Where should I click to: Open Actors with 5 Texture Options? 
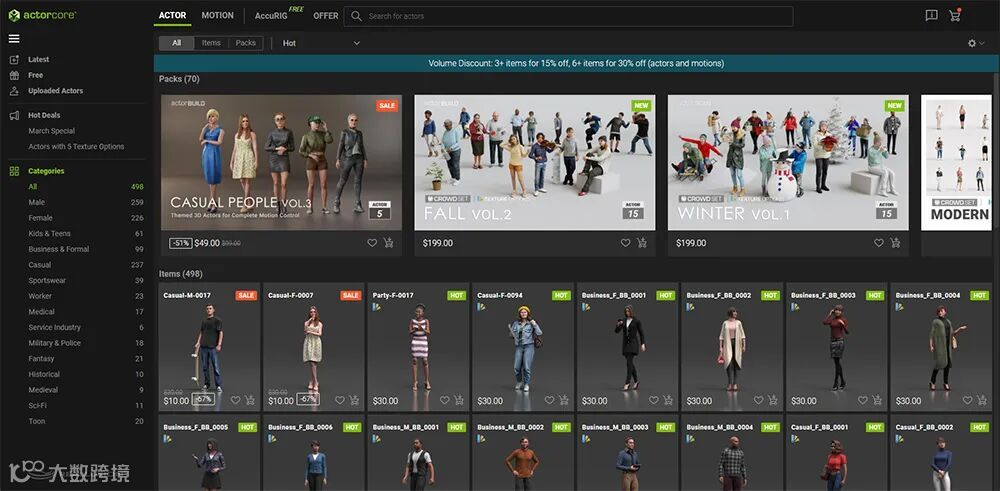pyautogui.click(x=76, y=147)
